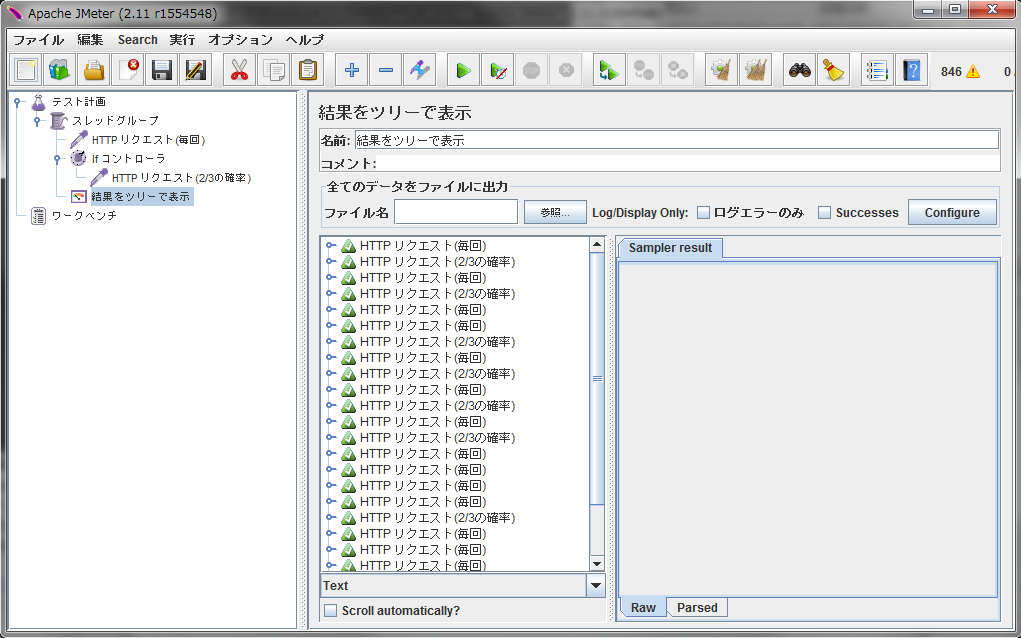Open the ヘルプ menu

coord(305,40)
